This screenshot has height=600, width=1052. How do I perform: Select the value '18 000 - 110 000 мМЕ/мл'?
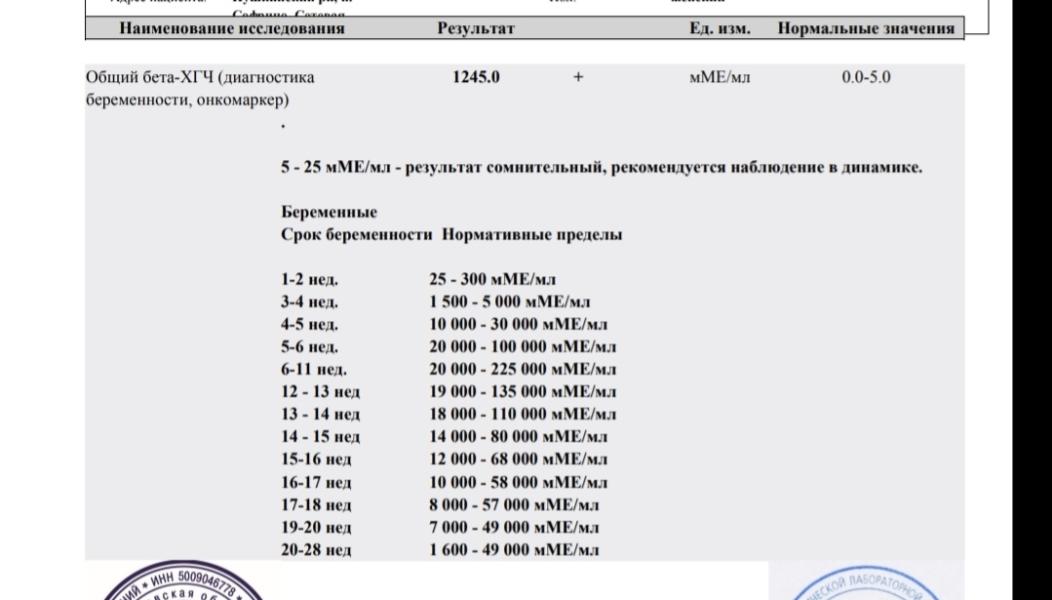[523, 414]
